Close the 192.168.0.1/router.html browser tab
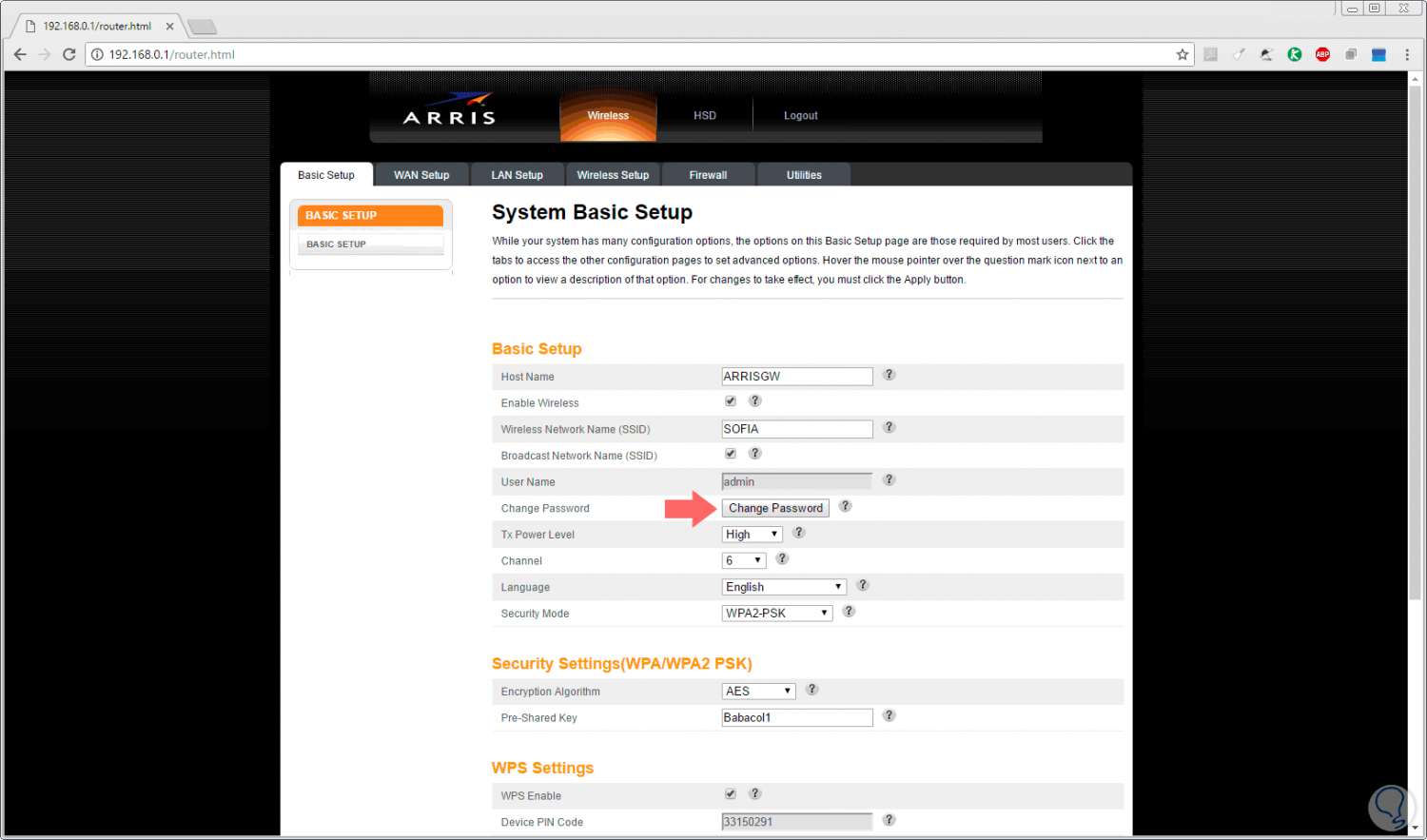The height and width of the screenshot is (840, 1427). tap(169, 27)
